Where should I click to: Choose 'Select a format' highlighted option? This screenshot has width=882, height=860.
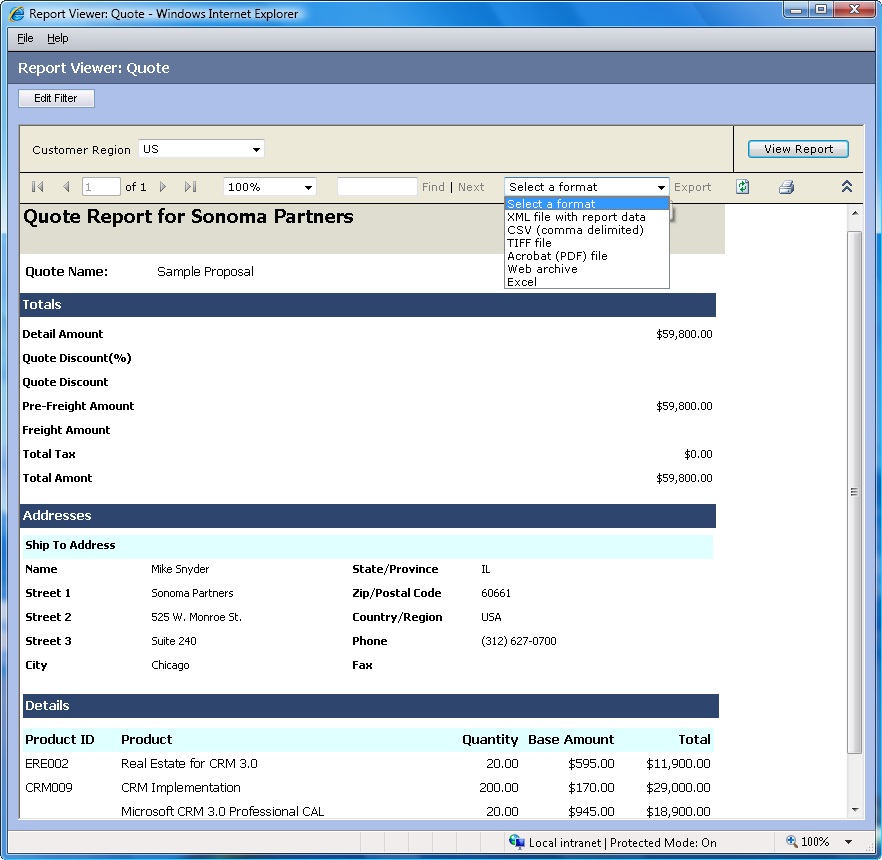587,204
